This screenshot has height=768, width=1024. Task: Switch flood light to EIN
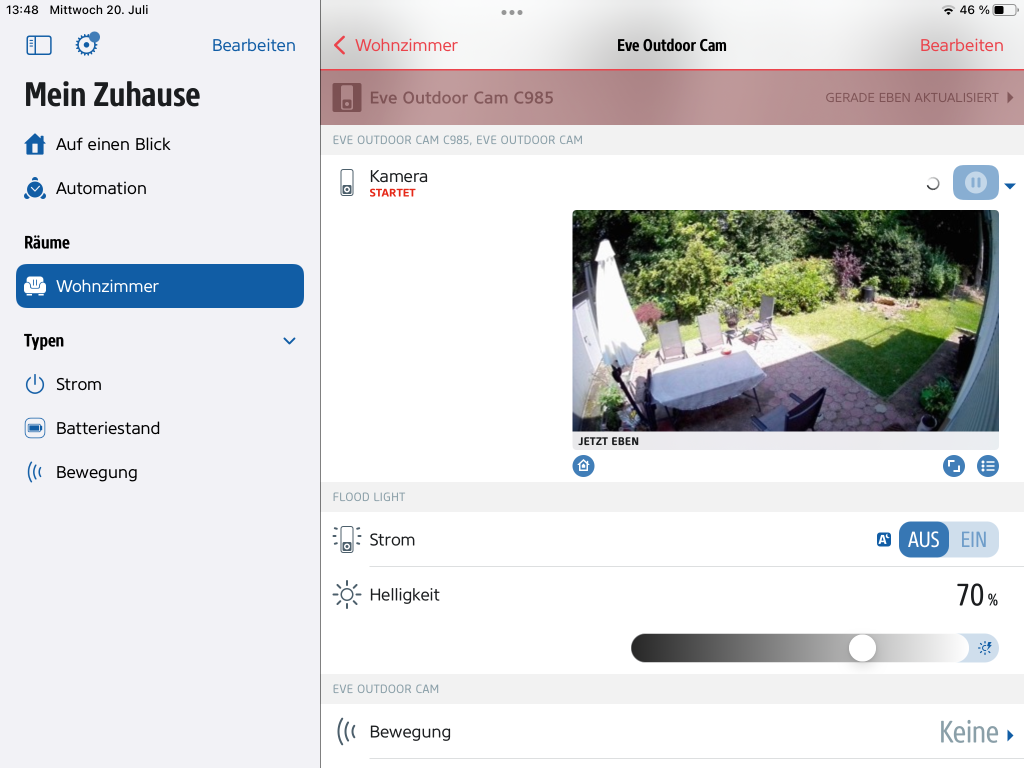coord(973,539)
